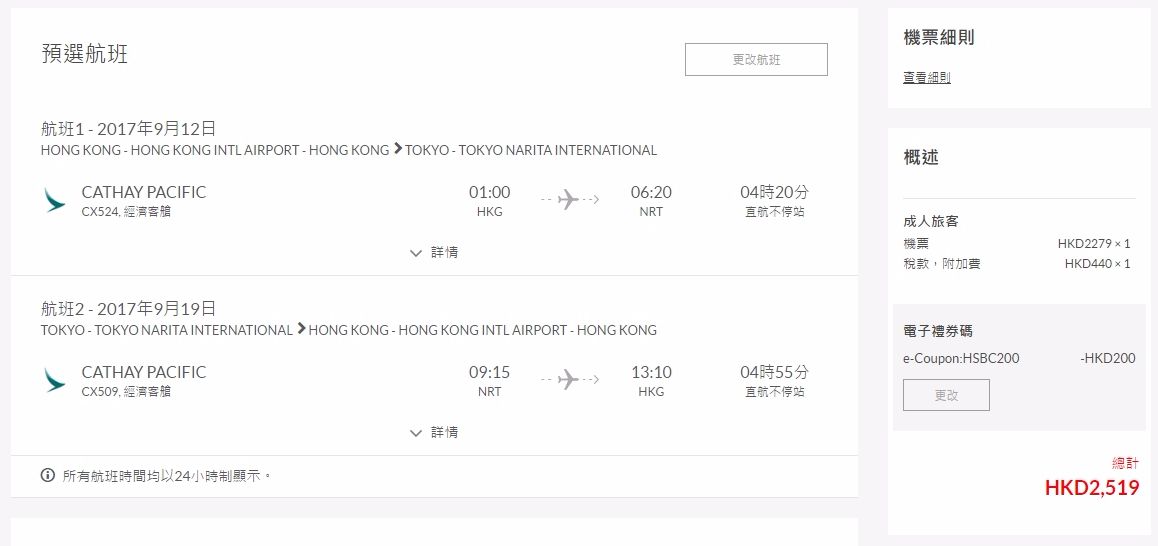Expand 詳情 details for flight CX524
Image resolution: width=1158 pixels, height=546 pixels.
[434, 253]
